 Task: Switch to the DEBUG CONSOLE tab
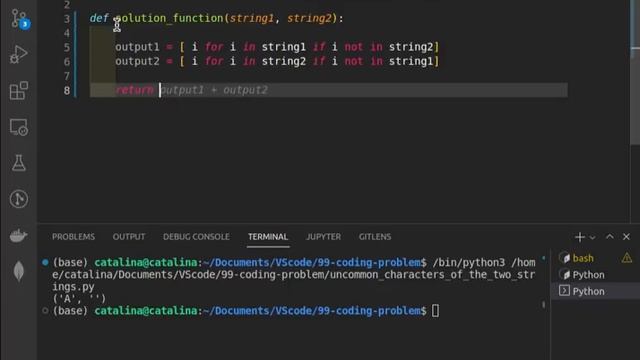[x=196, y=237]
